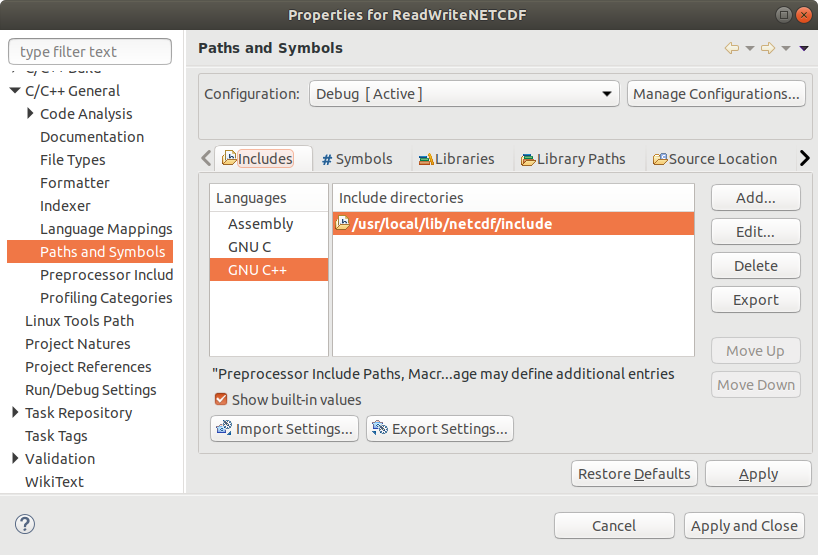Collapse the C/C++ General tree node
The width and height of the screenshot is (818, 555).
click(x=15, y=91)
